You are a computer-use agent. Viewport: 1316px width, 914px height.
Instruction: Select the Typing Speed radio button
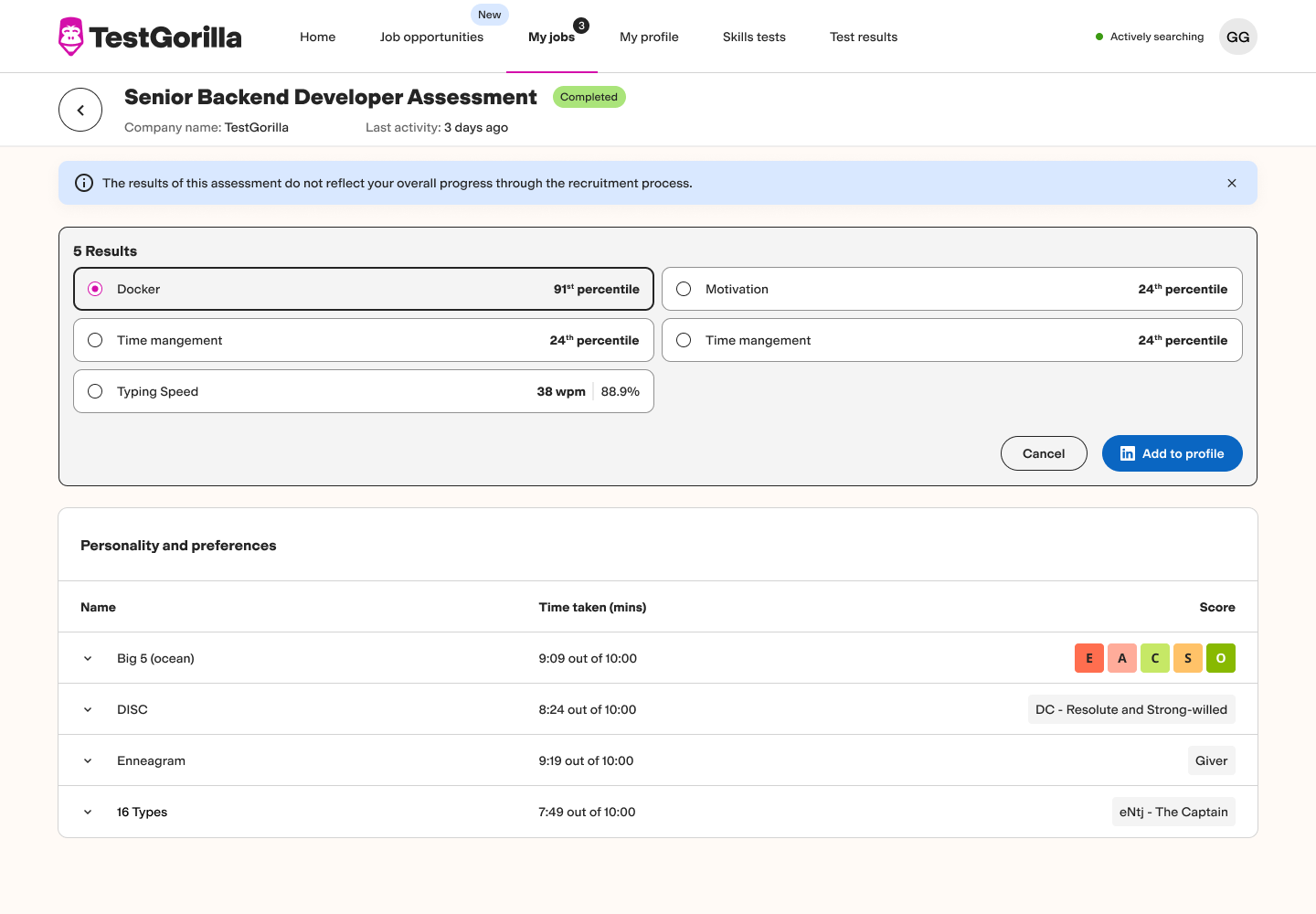[x=95, y=391]
